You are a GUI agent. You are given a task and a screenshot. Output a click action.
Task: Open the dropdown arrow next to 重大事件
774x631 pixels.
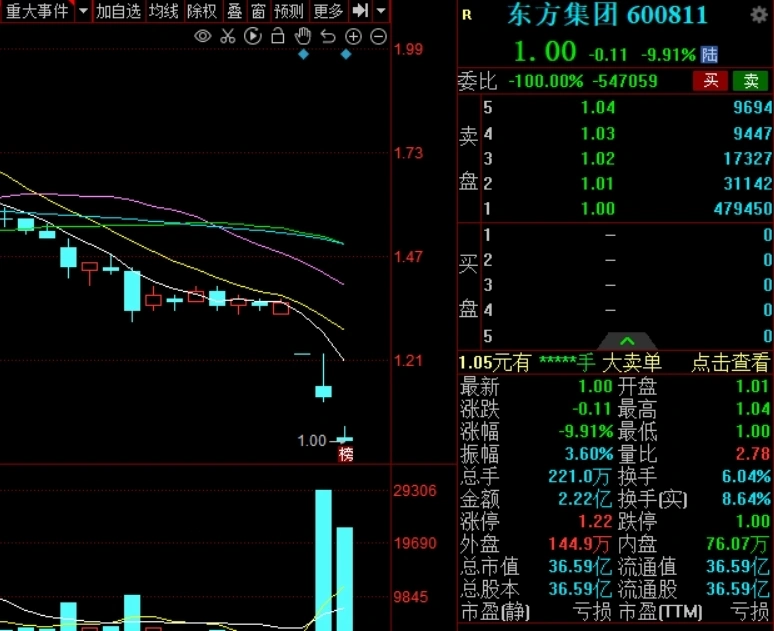point(83,11)
